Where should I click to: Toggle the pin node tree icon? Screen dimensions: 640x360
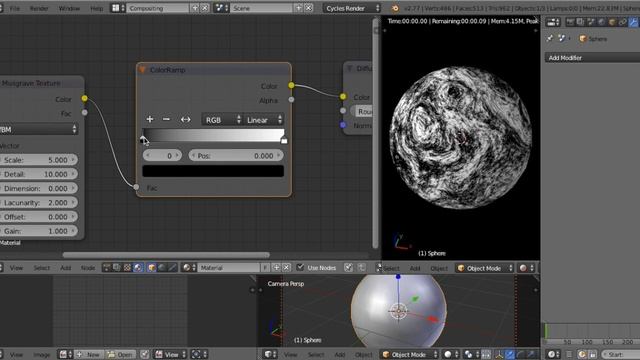coord(349,268)
